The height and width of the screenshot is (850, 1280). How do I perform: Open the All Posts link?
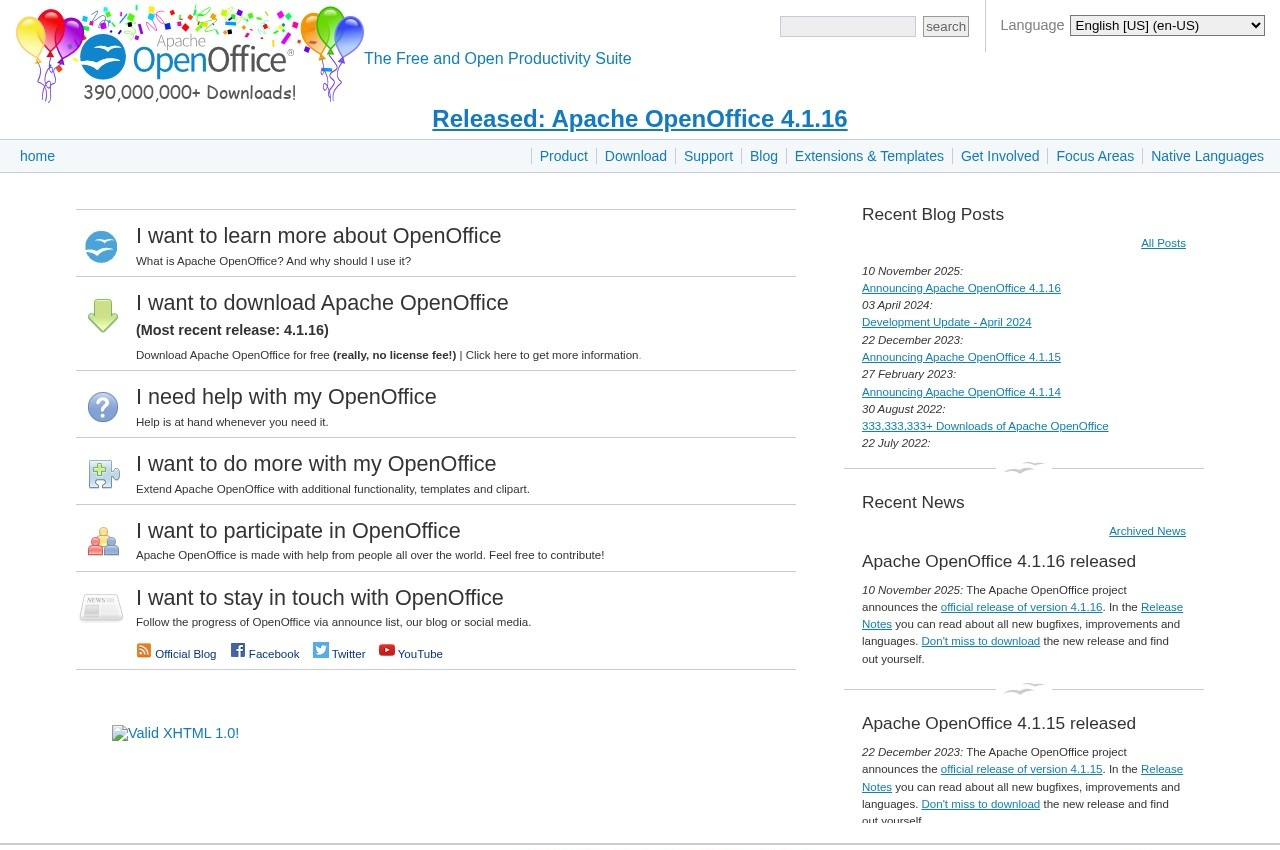click(x=1163, y=243)
